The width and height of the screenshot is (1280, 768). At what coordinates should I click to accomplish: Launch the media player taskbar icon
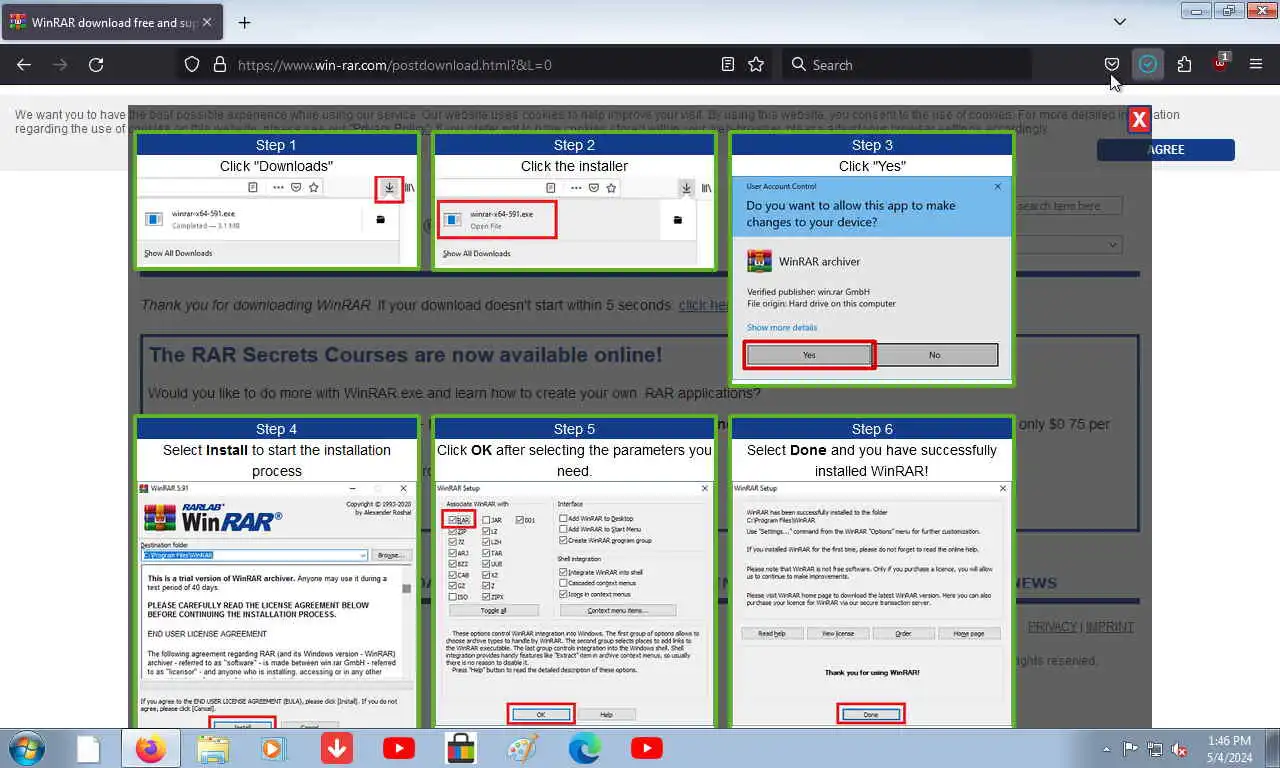272,748
